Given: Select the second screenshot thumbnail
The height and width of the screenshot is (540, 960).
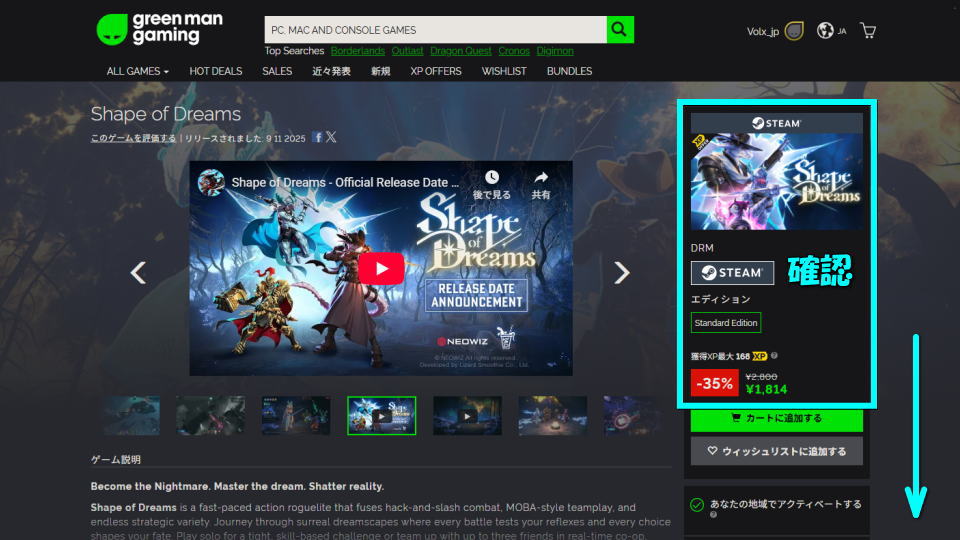Looking at the screenshot, I should (x=211, y=416).
